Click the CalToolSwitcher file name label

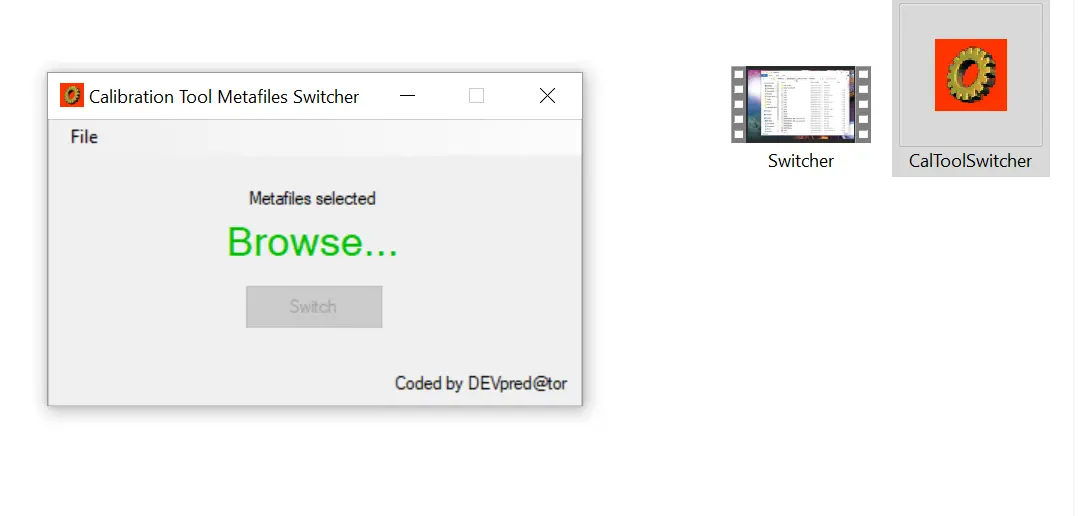pos(970,161)
